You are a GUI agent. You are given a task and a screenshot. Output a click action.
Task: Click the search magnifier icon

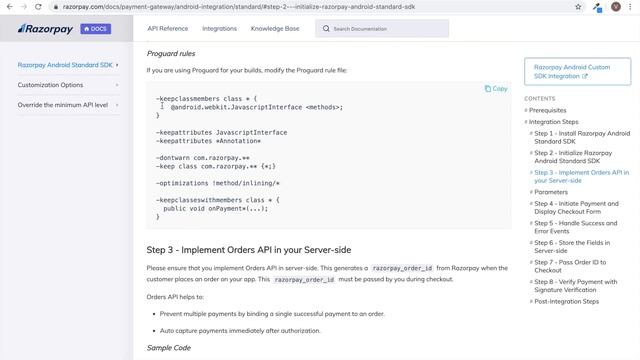(326, 29)
